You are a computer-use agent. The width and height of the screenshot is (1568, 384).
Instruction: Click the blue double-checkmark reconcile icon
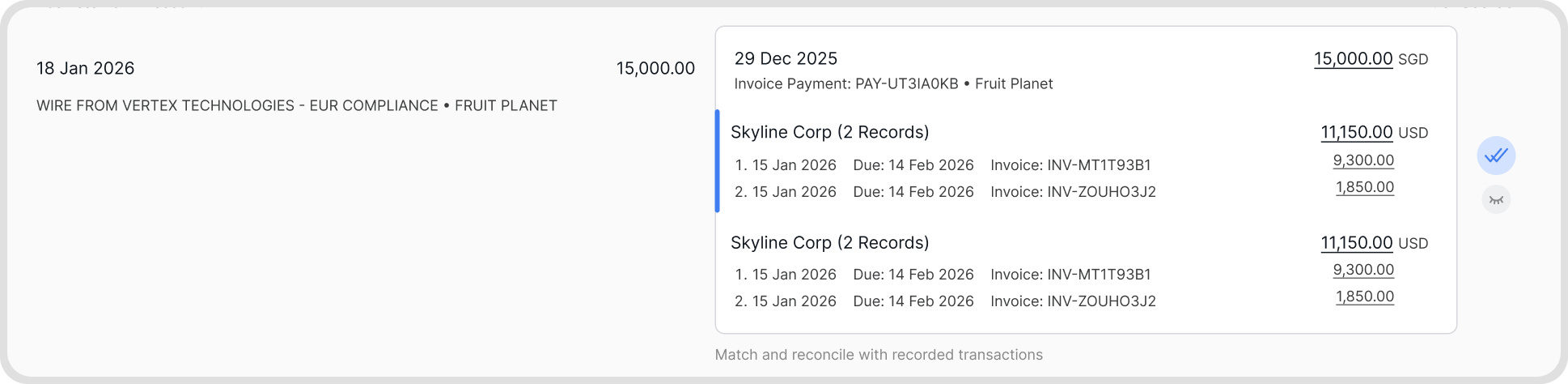(1496, 156)
